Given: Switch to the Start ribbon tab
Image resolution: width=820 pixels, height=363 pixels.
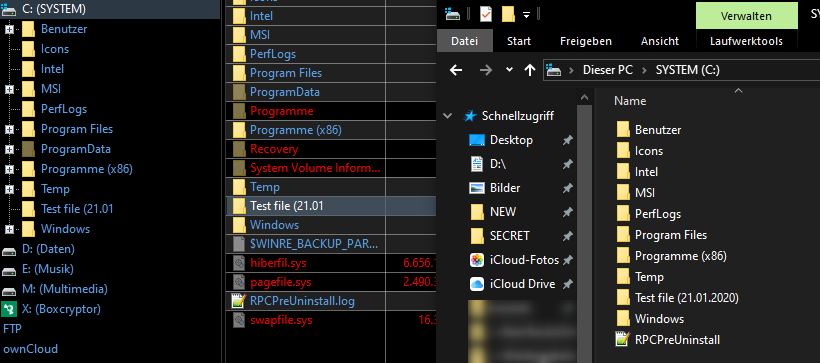Looking at the screenshot, I should 519,41.
